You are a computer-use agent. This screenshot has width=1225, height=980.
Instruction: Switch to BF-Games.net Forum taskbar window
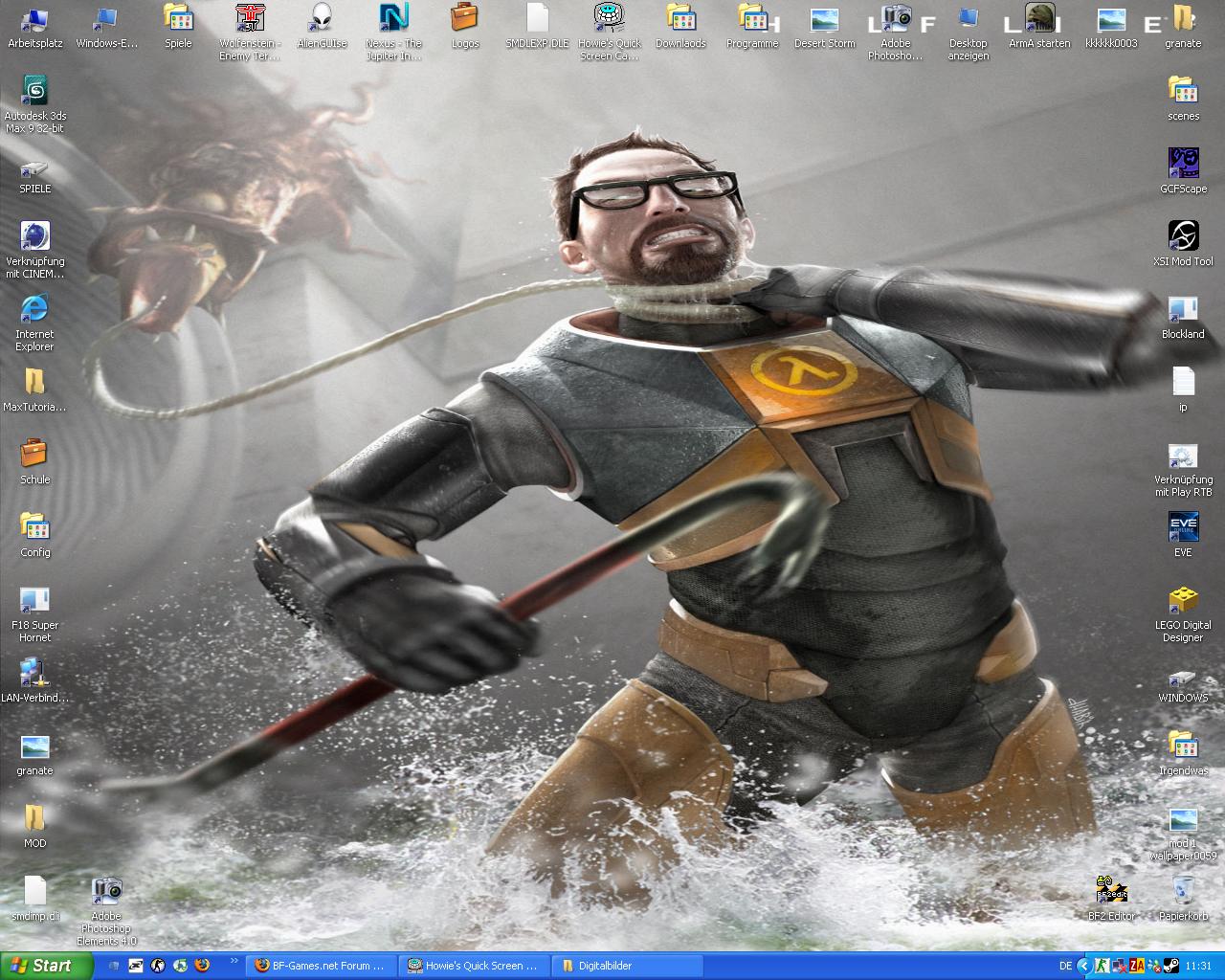point(320,966)
